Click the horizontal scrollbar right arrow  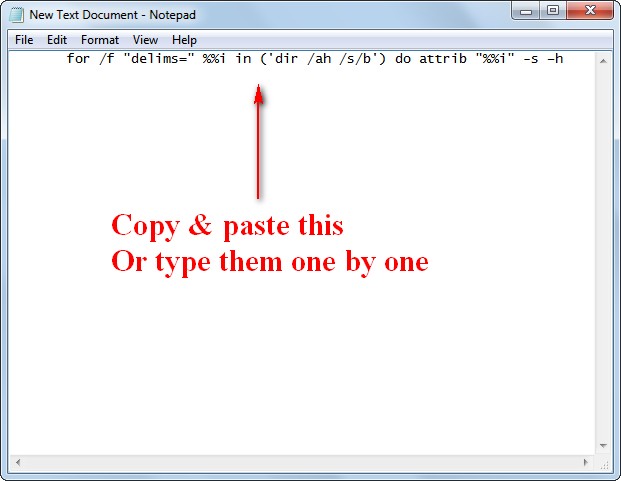click(x=586, y=462)
